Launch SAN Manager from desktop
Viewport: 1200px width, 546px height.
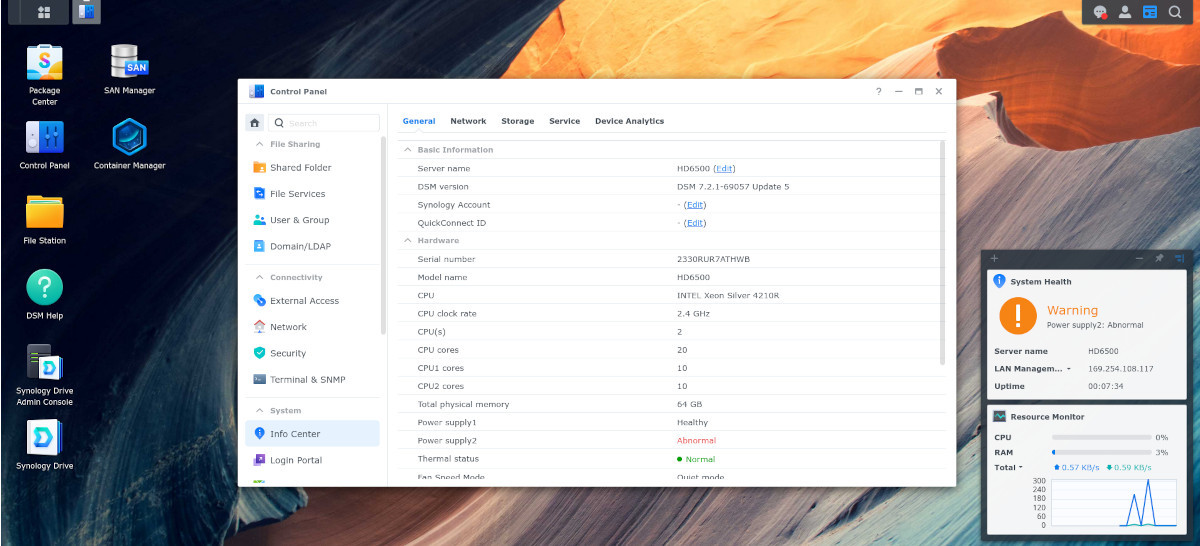click(x=129, y=69)
